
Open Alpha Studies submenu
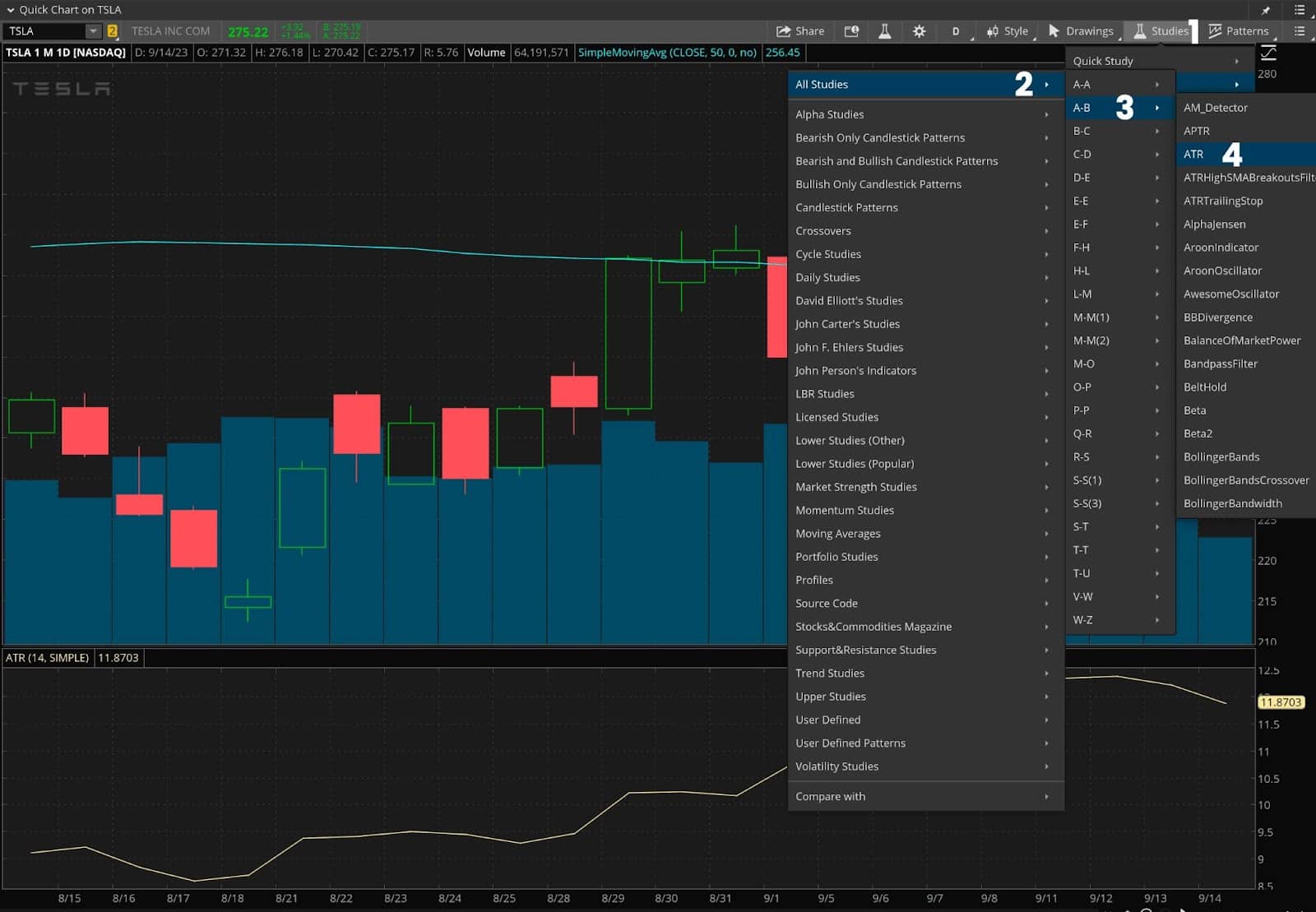click(x=926, y=114)
